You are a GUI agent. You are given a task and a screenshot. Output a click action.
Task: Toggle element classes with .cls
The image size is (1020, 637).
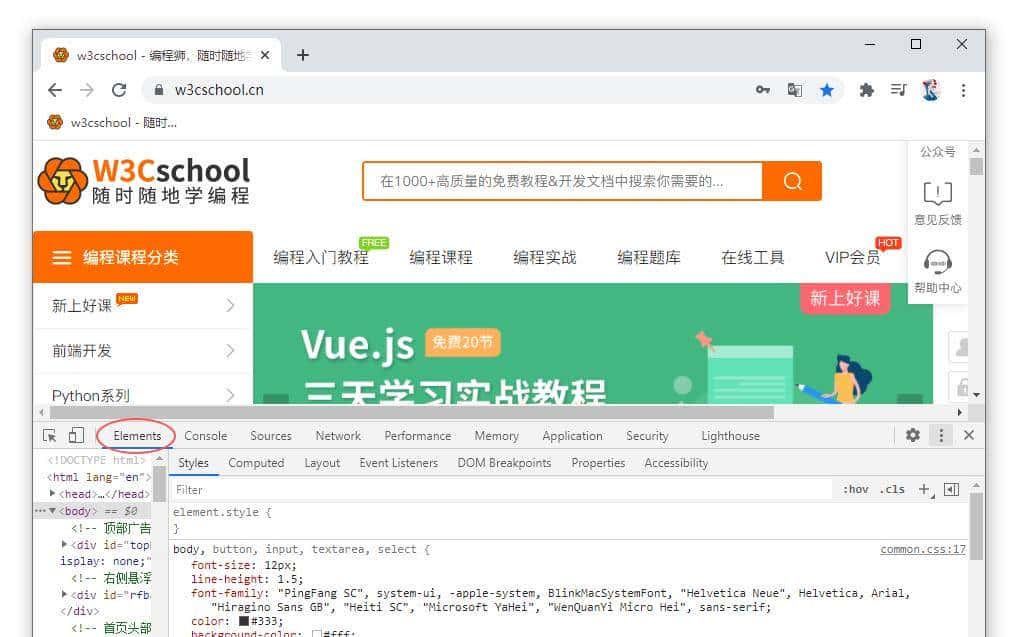[891, 489]
